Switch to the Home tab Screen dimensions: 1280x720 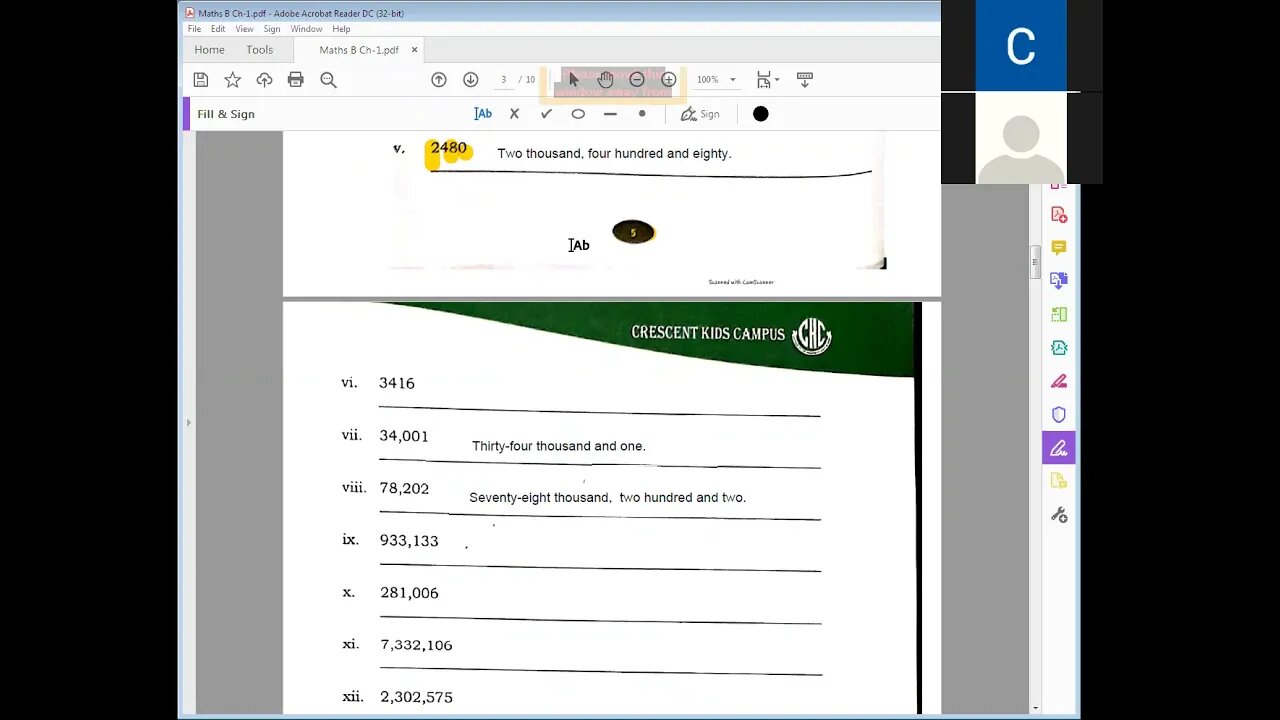point(209,50)
